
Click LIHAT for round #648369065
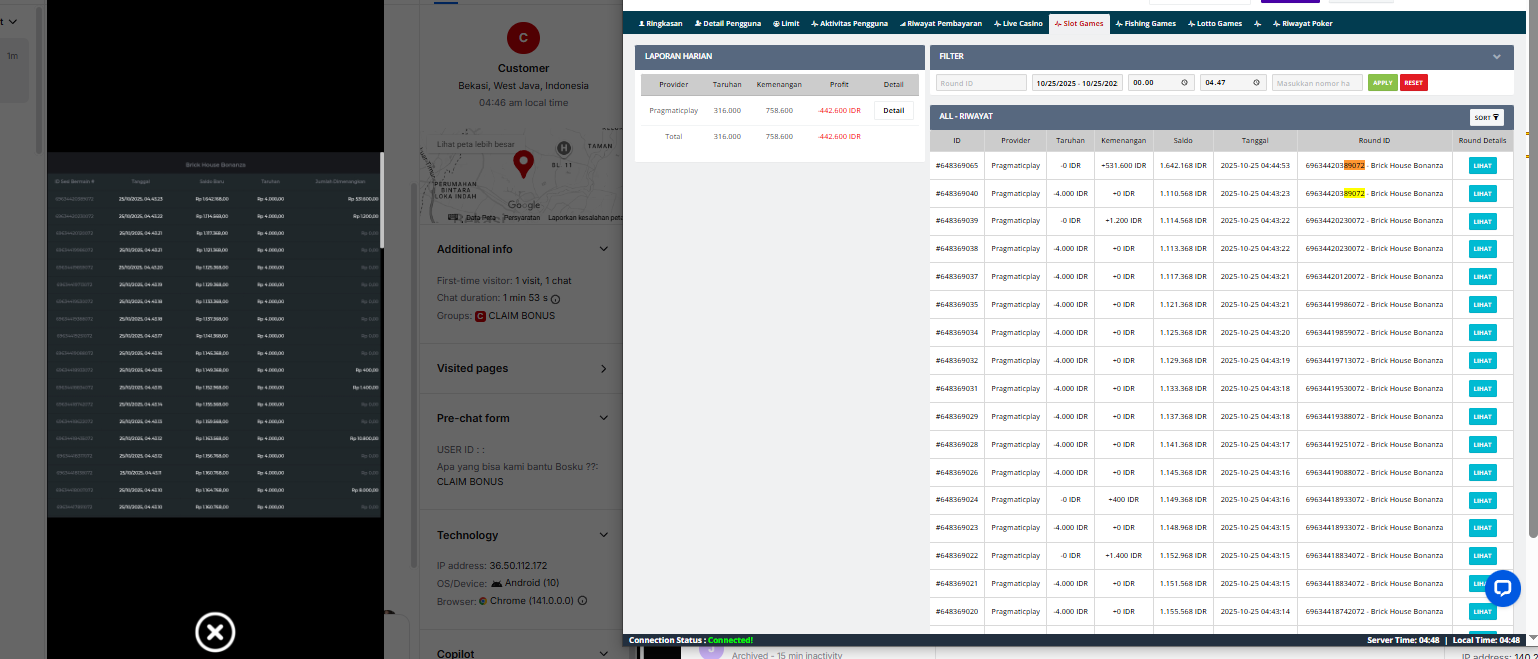1482,166
